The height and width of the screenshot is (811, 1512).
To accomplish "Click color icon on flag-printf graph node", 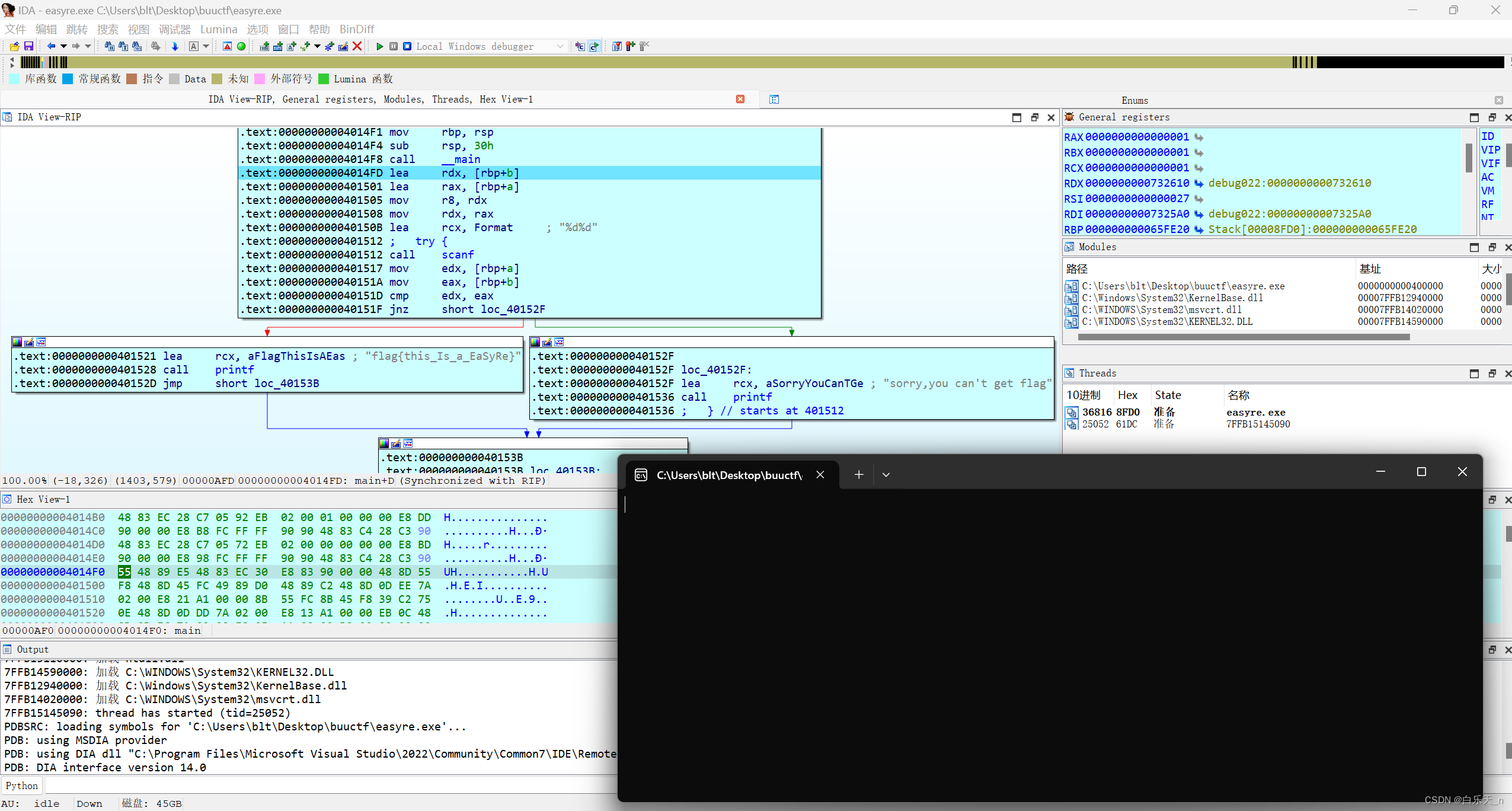I will pos(17,342).
